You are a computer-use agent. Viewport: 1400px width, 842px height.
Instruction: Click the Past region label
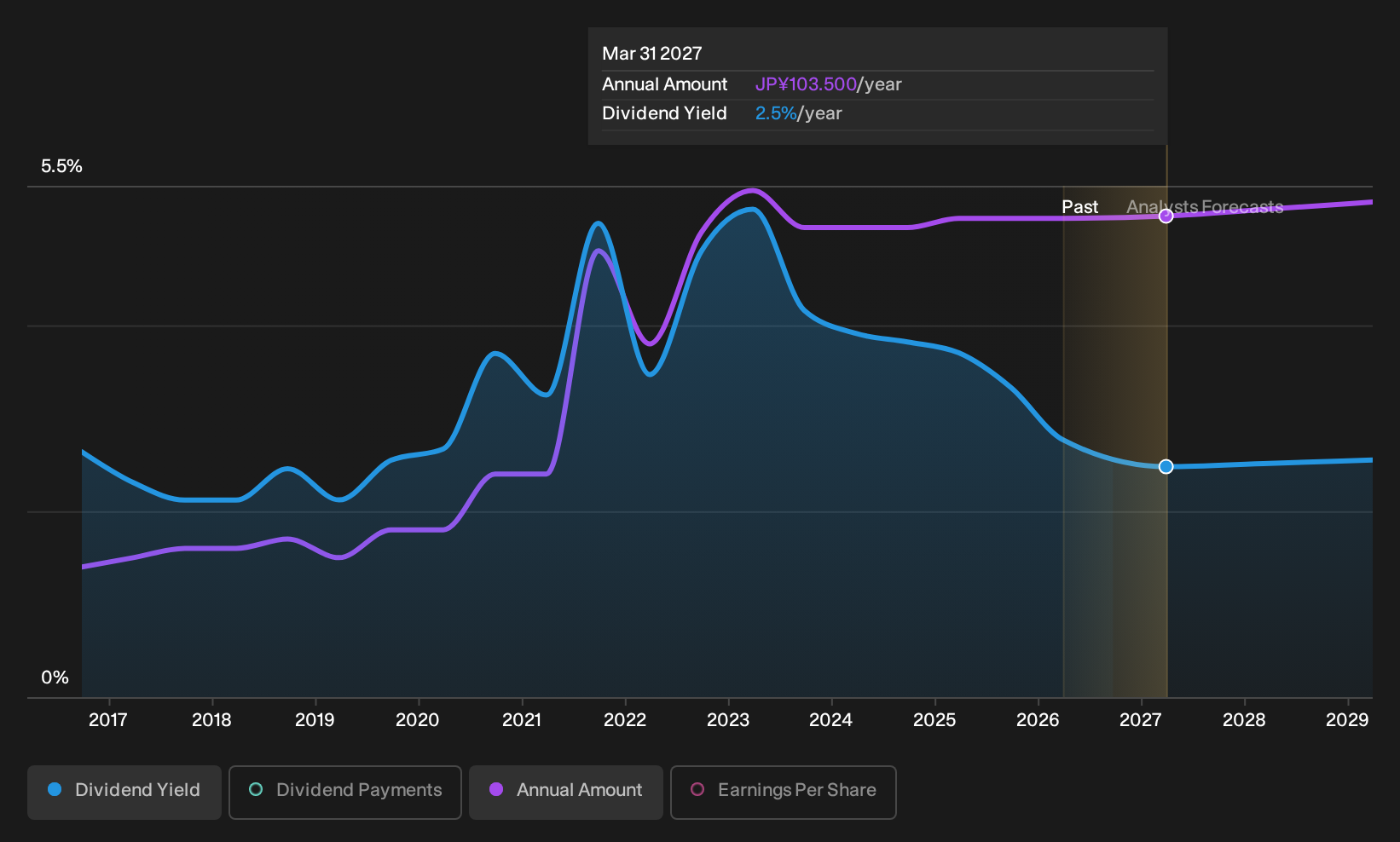(x=1079, y=207)
